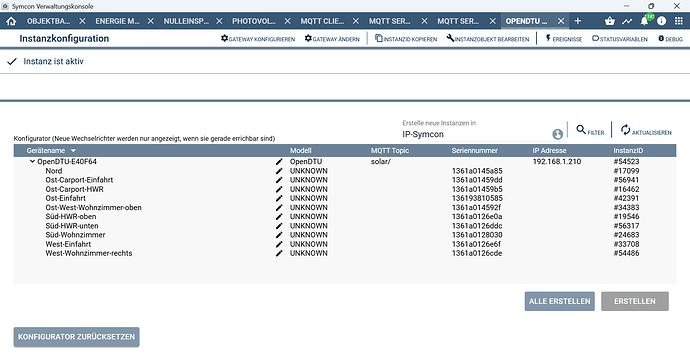The height and width of the screenshot is (362, 690).
Task: Collapse the OpenDTU-E40F64 tree node
Action: point(32,161)
